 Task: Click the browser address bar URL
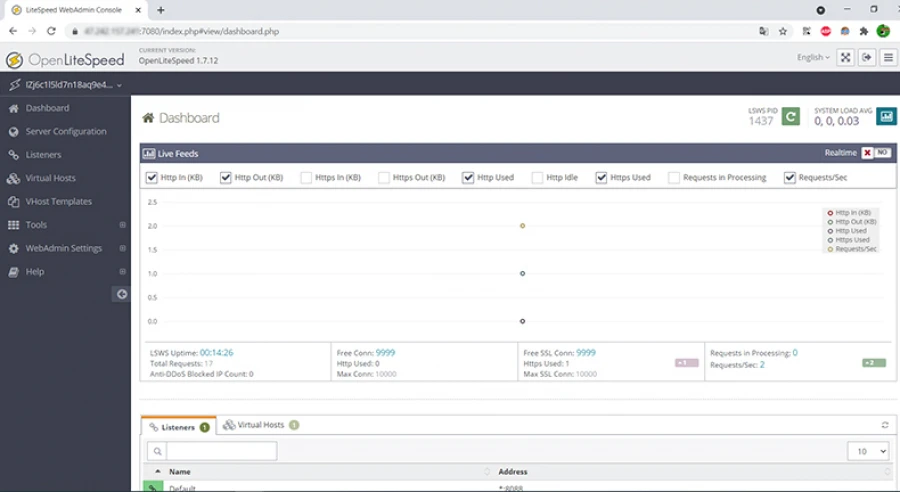[x=181, y=32]
